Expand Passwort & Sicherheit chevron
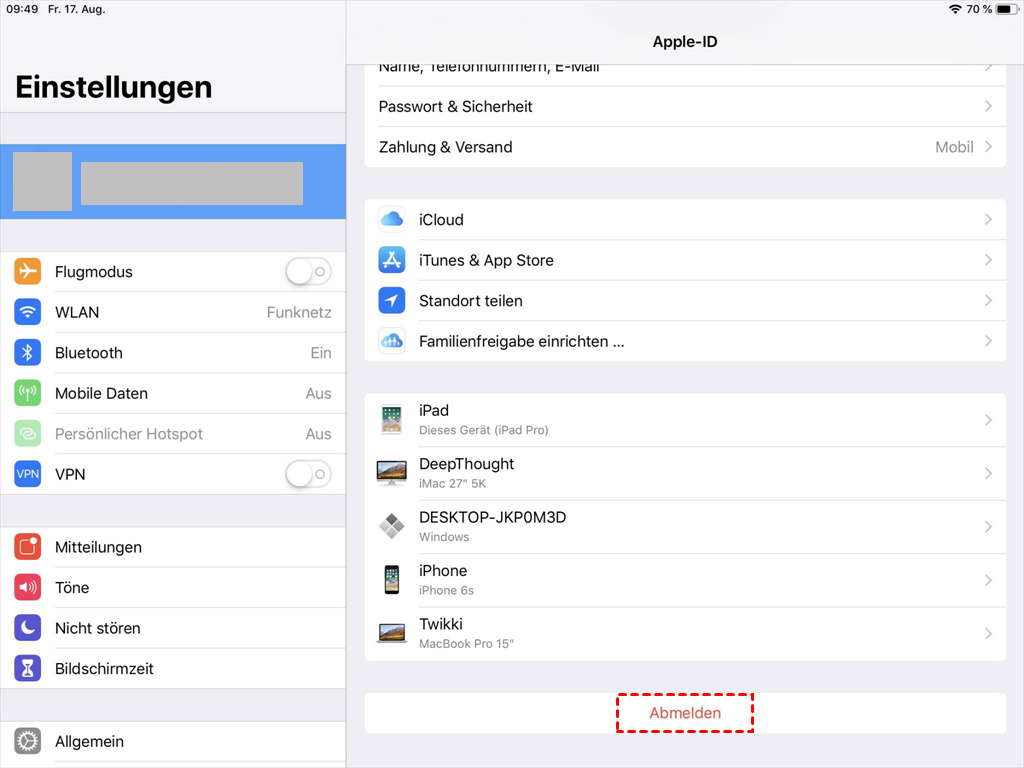The width and height of the screenshot is (1024, 768). tap(988, 106)
